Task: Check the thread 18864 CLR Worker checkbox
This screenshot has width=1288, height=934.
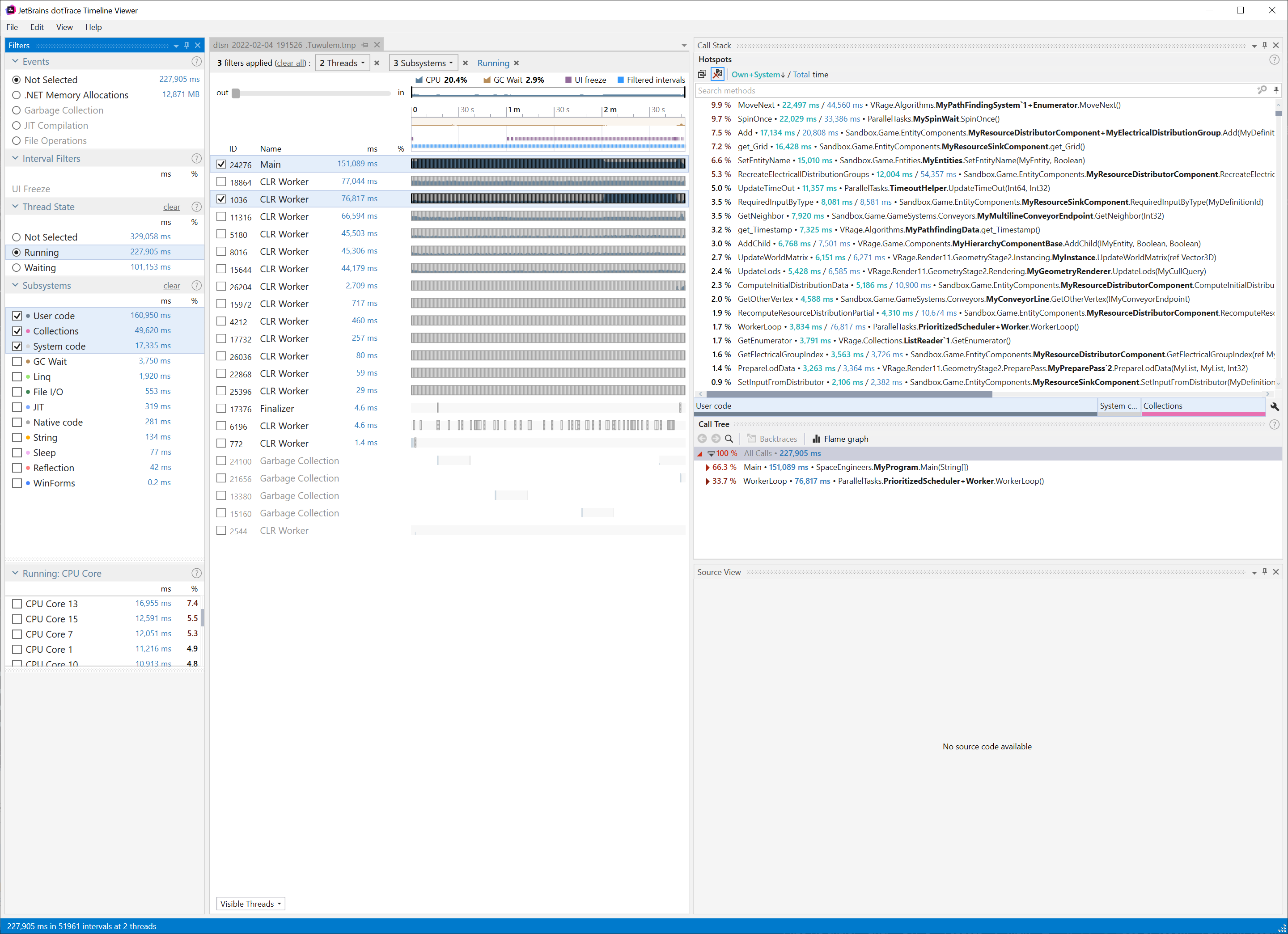Action: [x=221, y=182]
